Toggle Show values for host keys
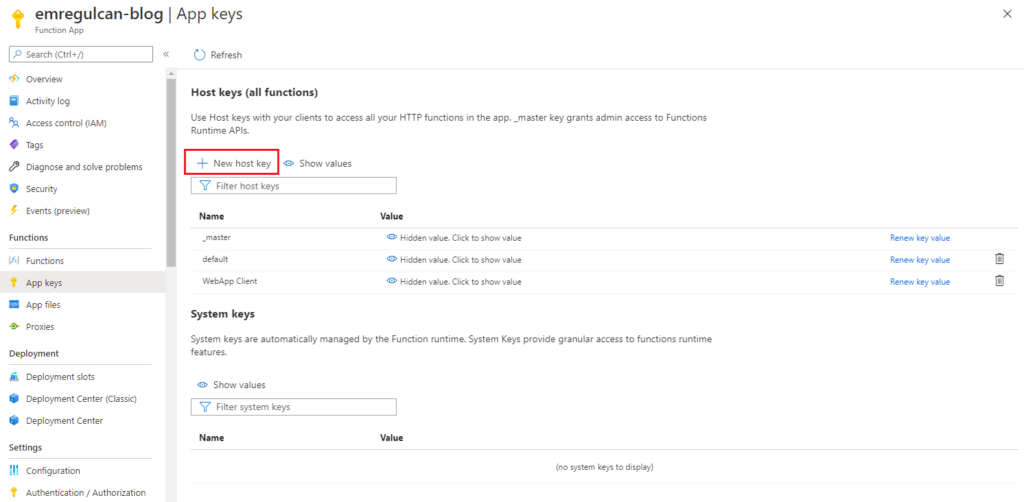Viewport: 1024px width, 502px height. click(x=317, y=163)
